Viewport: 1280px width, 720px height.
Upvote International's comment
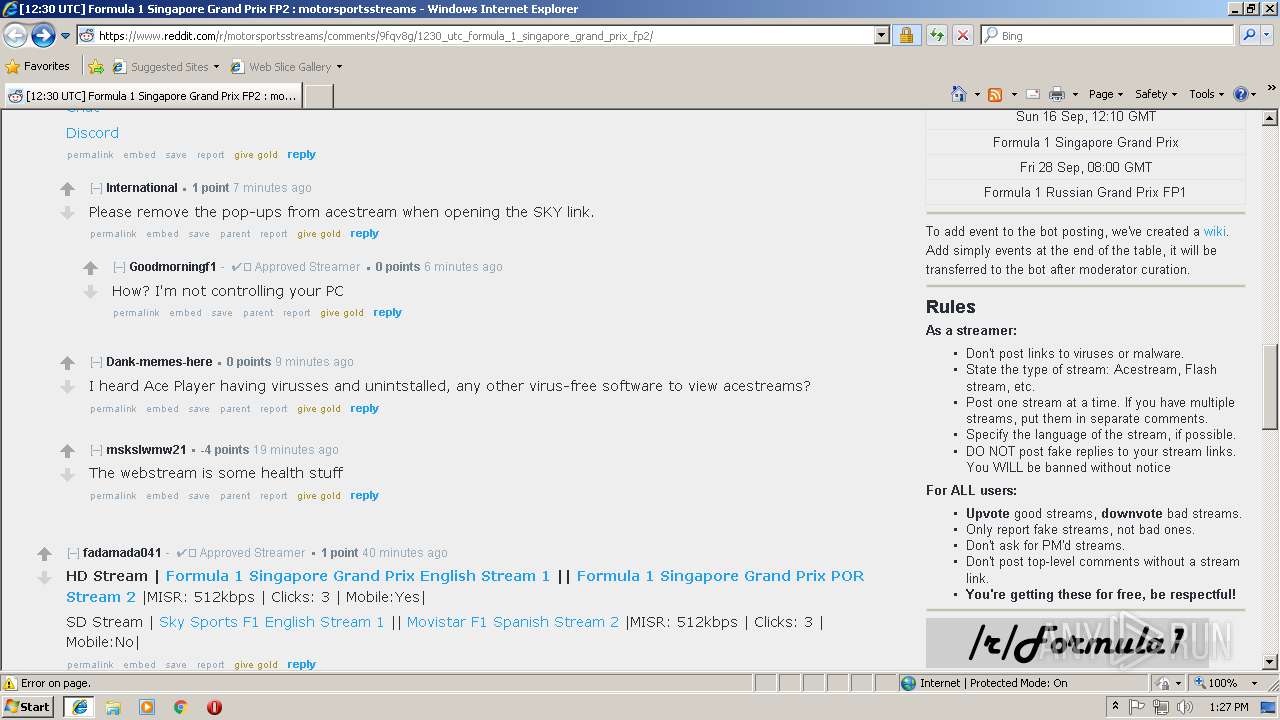coord(67,189)
